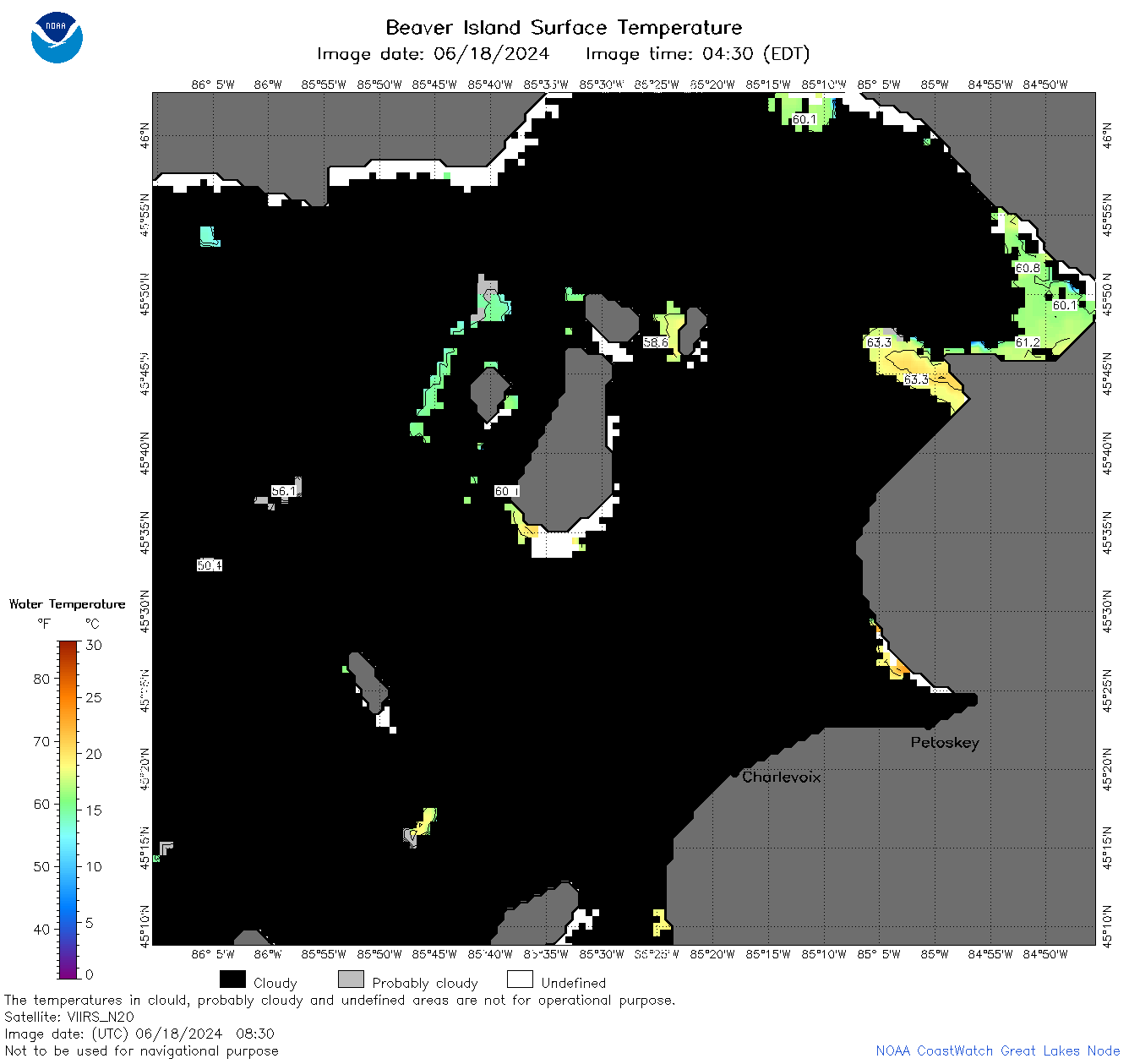The width and height of the screenshot is (1129, 1064).
Task: Select the 58.6 temperature reading on the map
Action: pyautogui.click(x=656, y=342)
